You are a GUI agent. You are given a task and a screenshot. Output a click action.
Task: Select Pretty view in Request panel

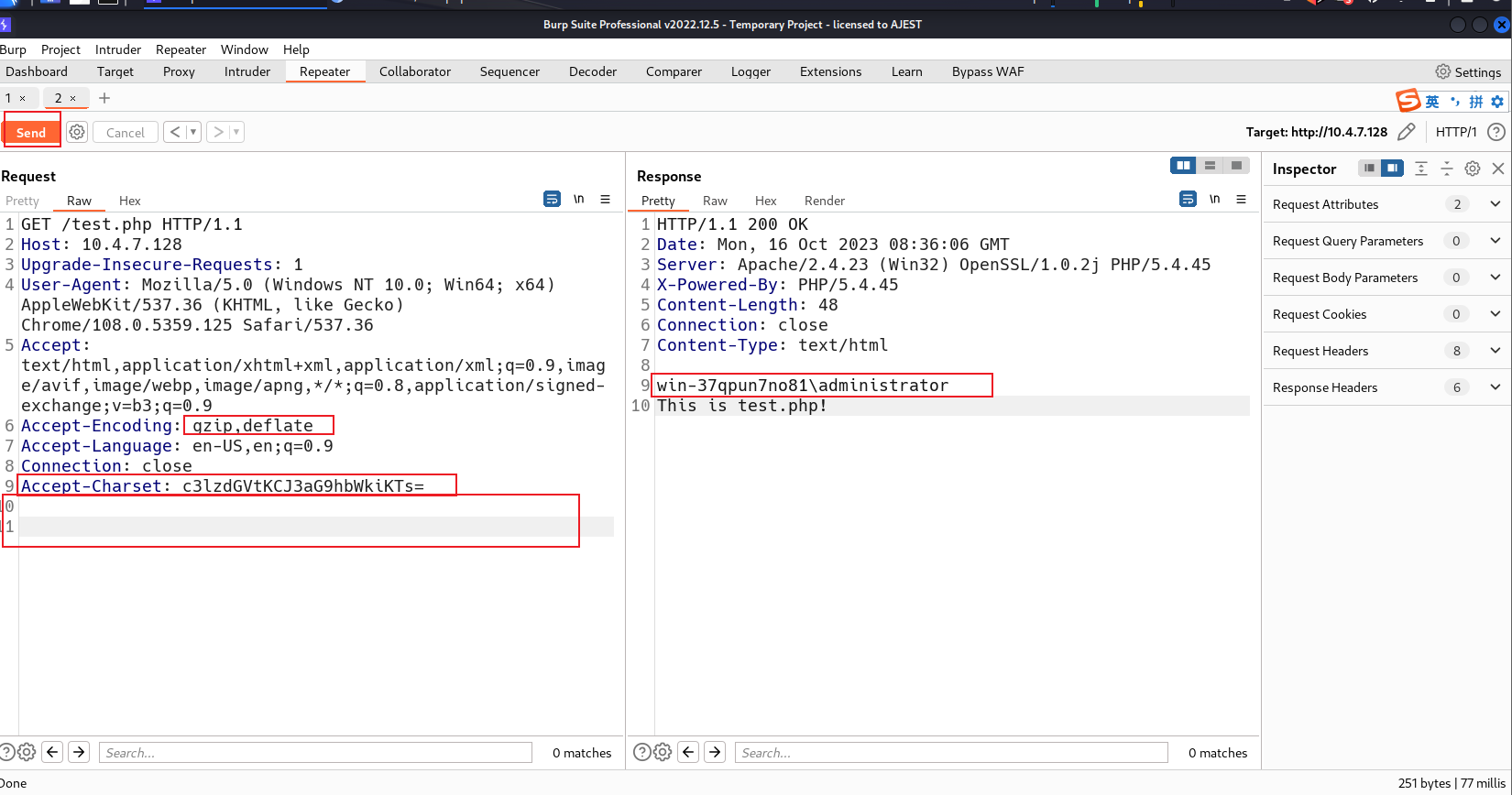coord(22,201)
